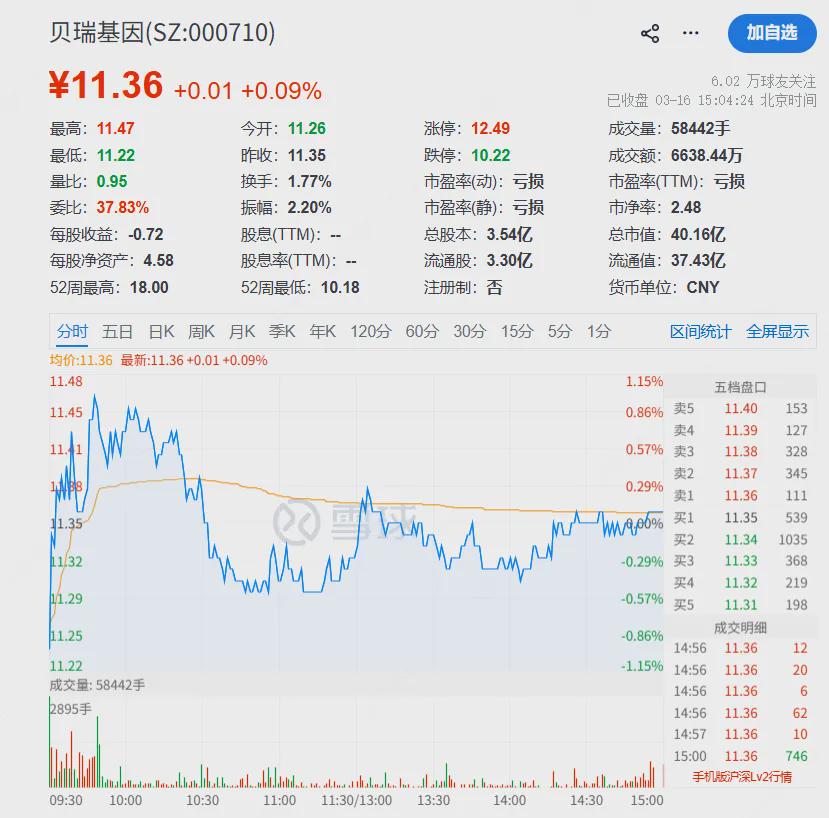Switch to the 五日 chart tab
The width and height of the screenshot is (829, 818).
(117, 331)
